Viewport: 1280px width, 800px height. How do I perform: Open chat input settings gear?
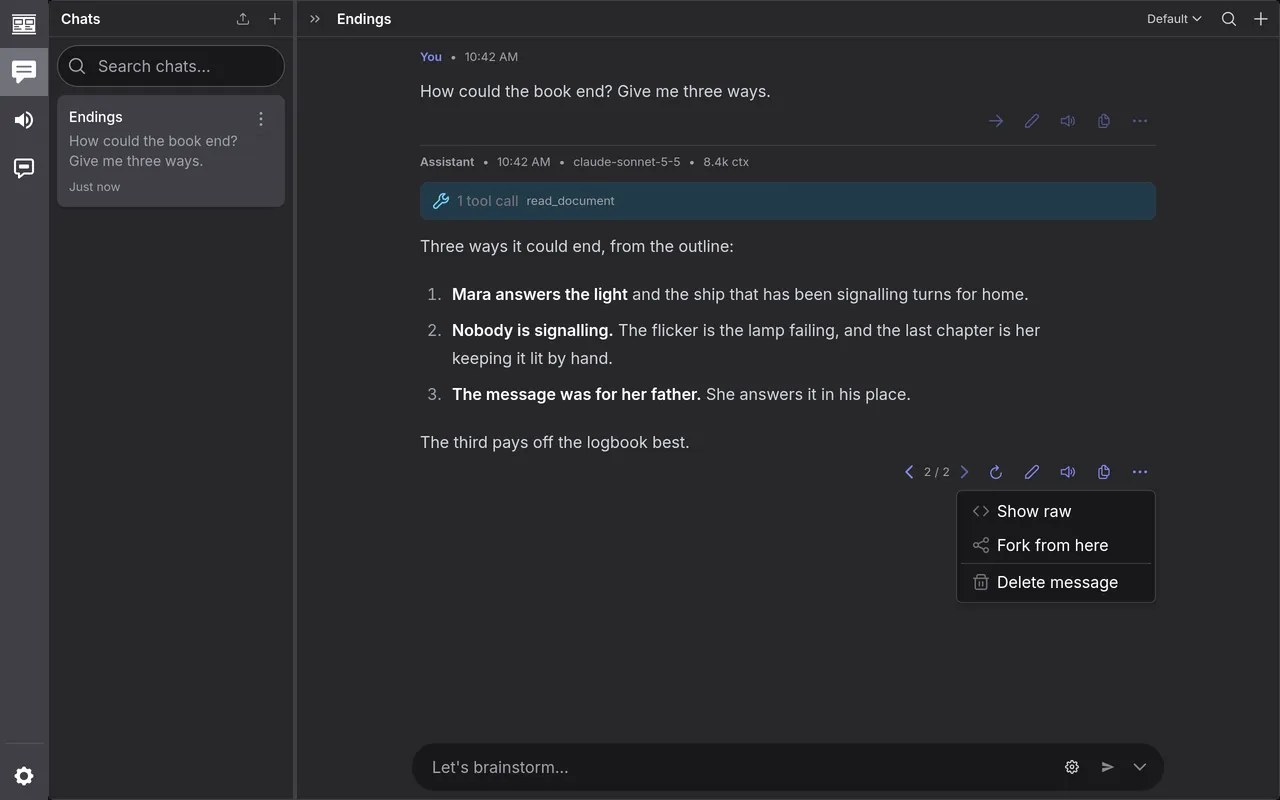1072,767
